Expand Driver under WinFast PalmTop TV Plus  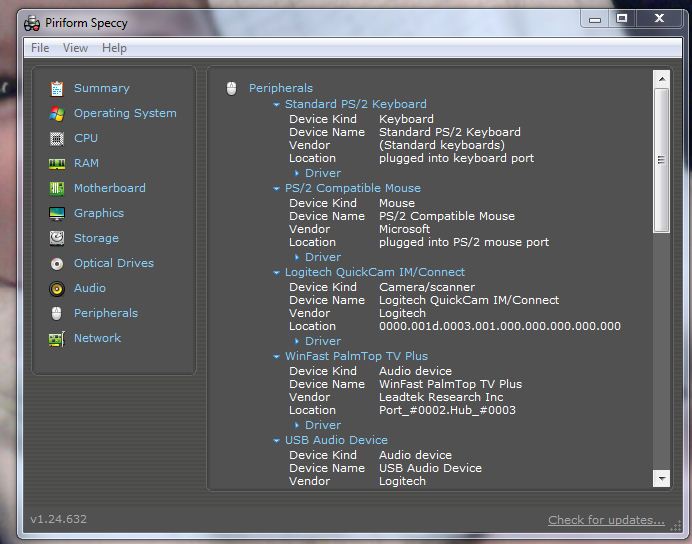297,425
